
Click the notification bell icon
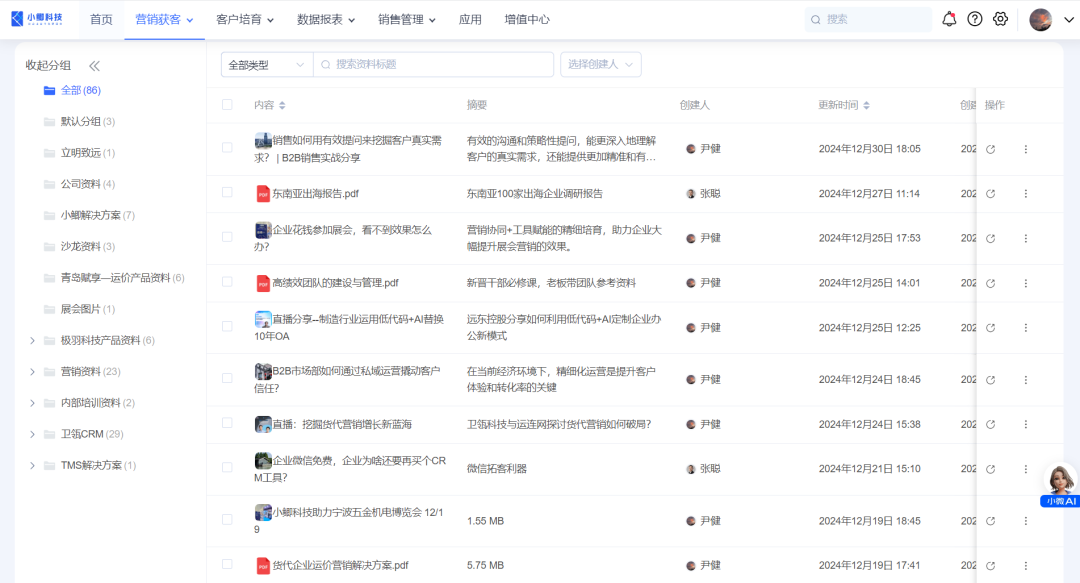[949, 19]
